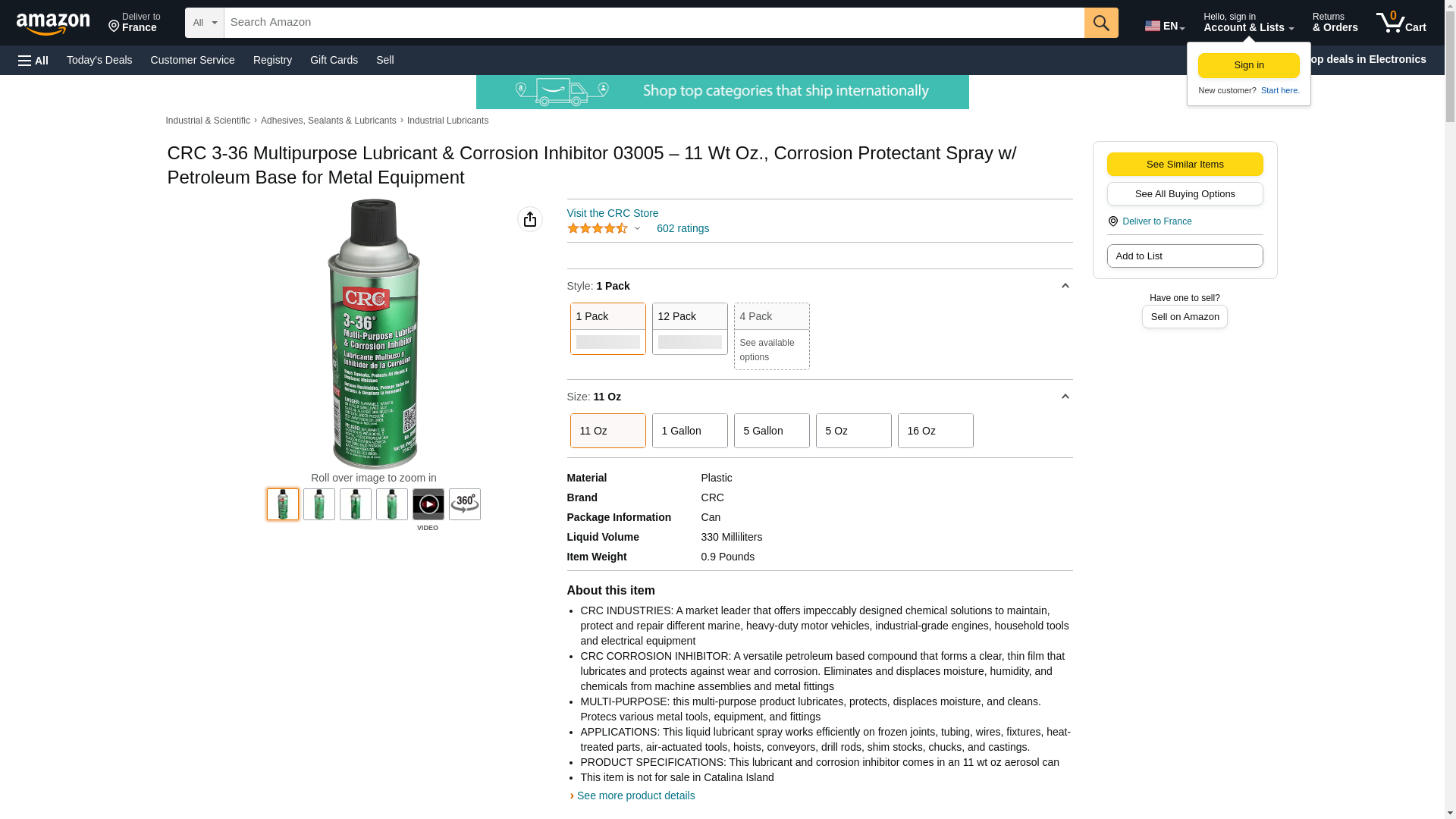This screenshot has width=1456, height=819.
Task: Select the 16 Oz size option
Action: pos(935,431)
